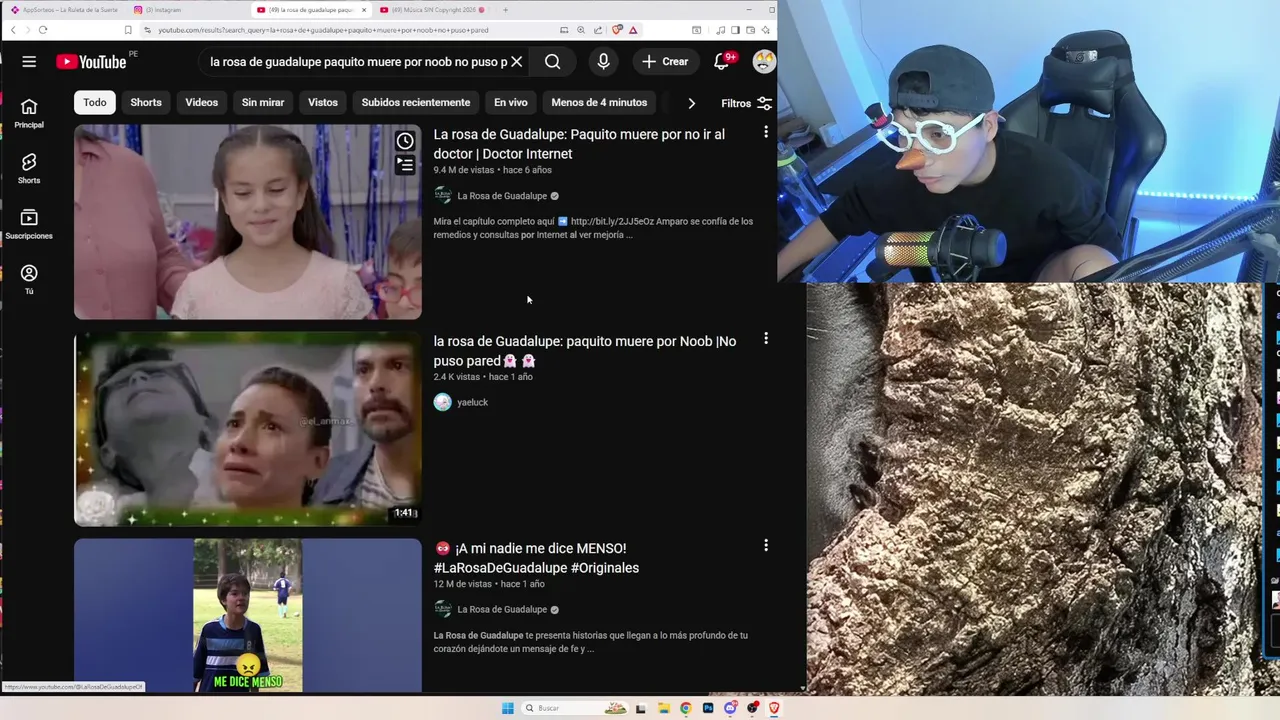Select the Videos filter chip
Image resolution: width=1280 pixels, height=720 pixels.
click(x=201, y=102)
